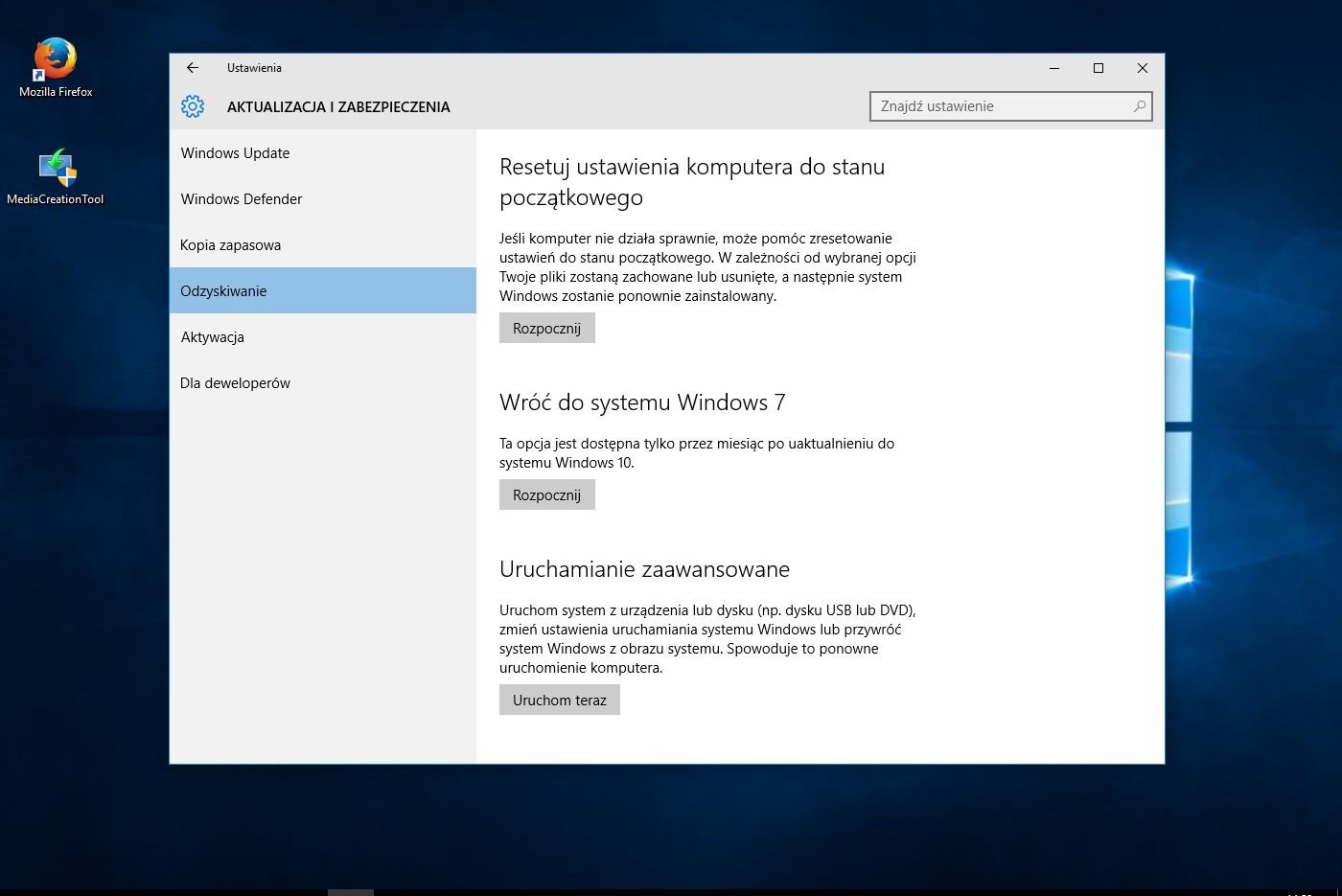
Task: Click the back arrow in Ustawienia
Action: tap(192, 68)
